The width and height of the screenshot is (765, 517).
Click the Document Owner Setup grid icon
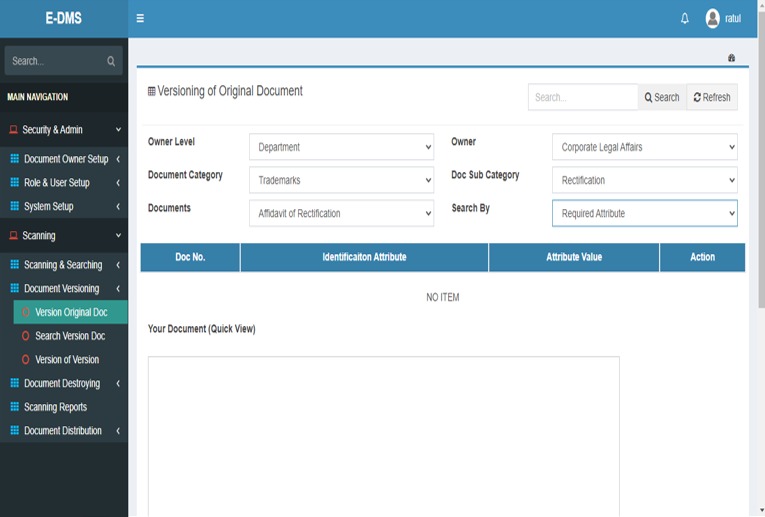[15, 159]
